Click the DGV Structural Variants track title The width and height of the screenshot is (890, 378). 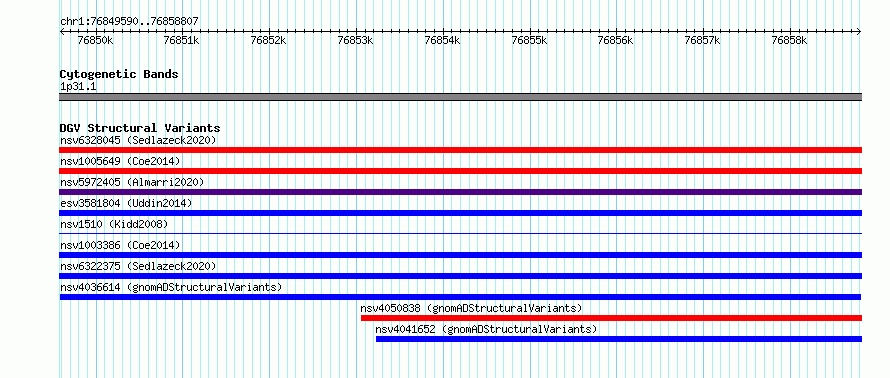click(140, 128)
